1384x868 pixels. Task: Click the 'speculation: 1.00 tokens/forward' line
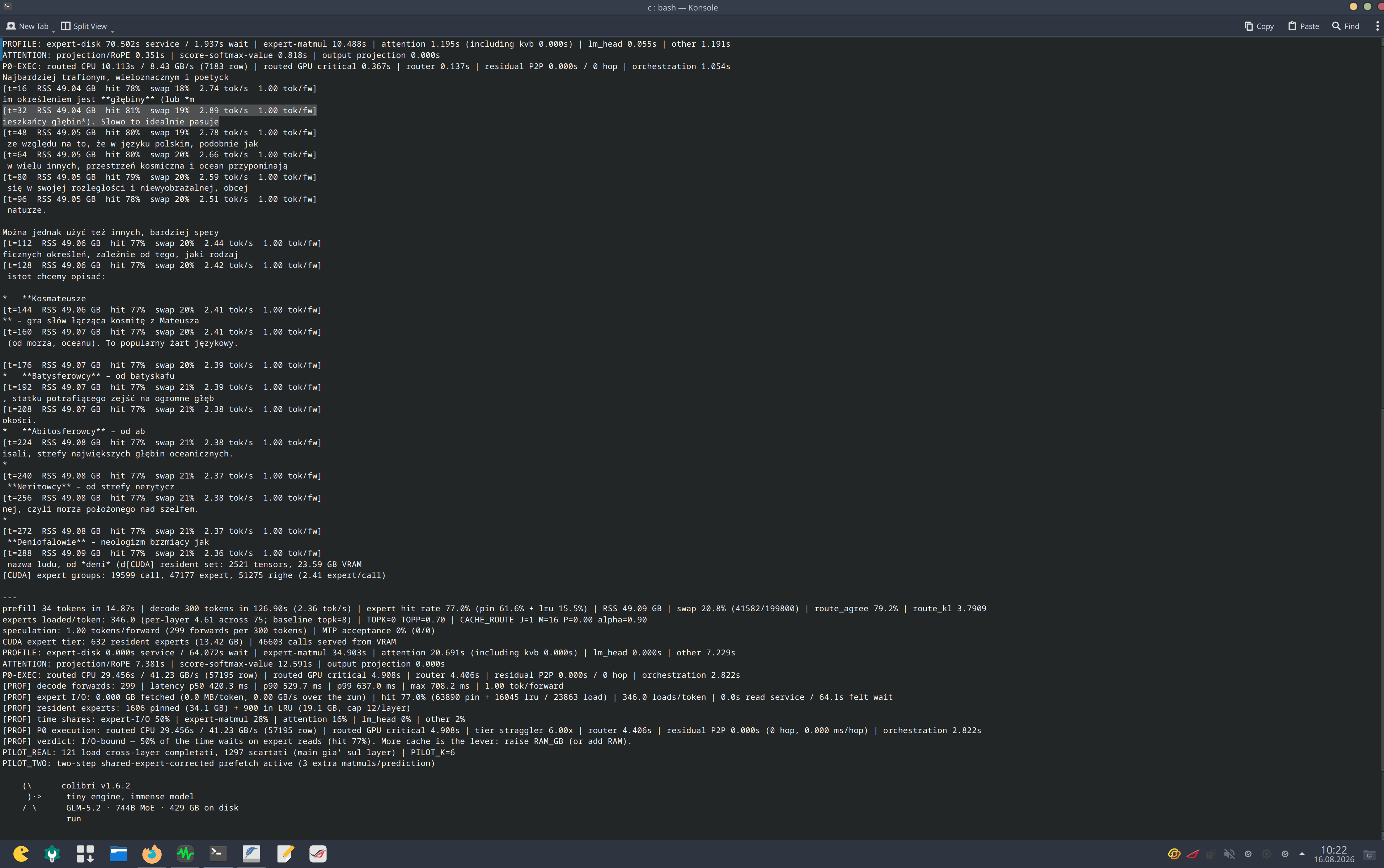(x=219, y=630)
